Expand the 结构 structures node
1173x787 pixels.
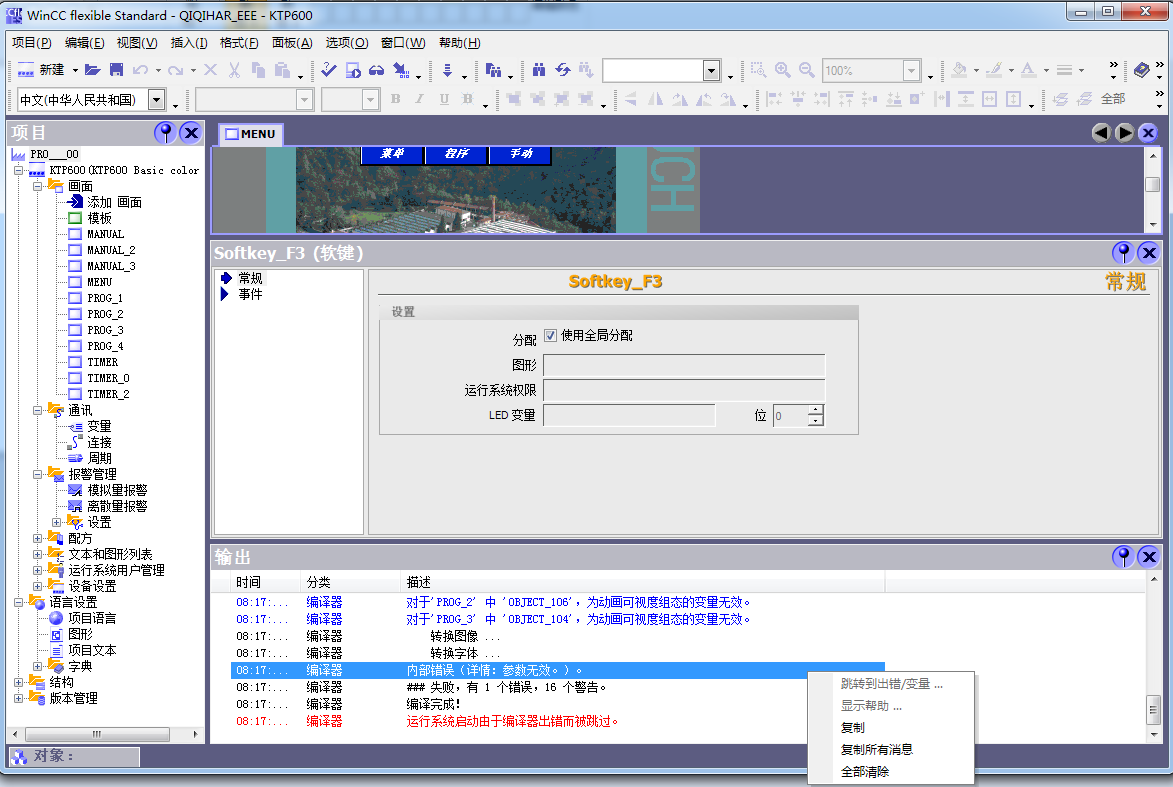pyautogui.click(x=19, y=682)
